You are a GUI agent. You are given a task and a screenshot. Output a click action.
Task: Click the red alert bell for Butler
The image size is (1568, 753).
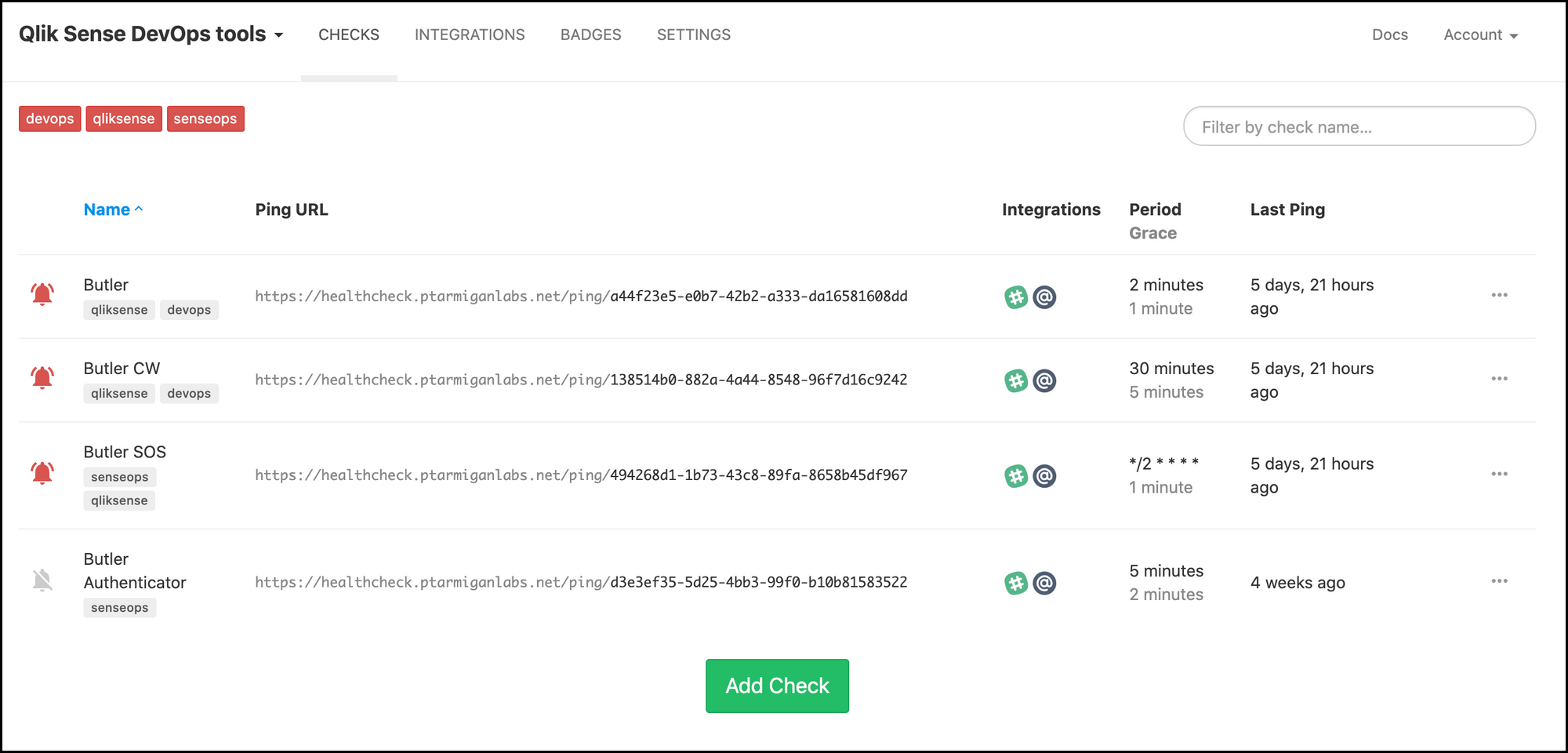(x=42, y=295)
